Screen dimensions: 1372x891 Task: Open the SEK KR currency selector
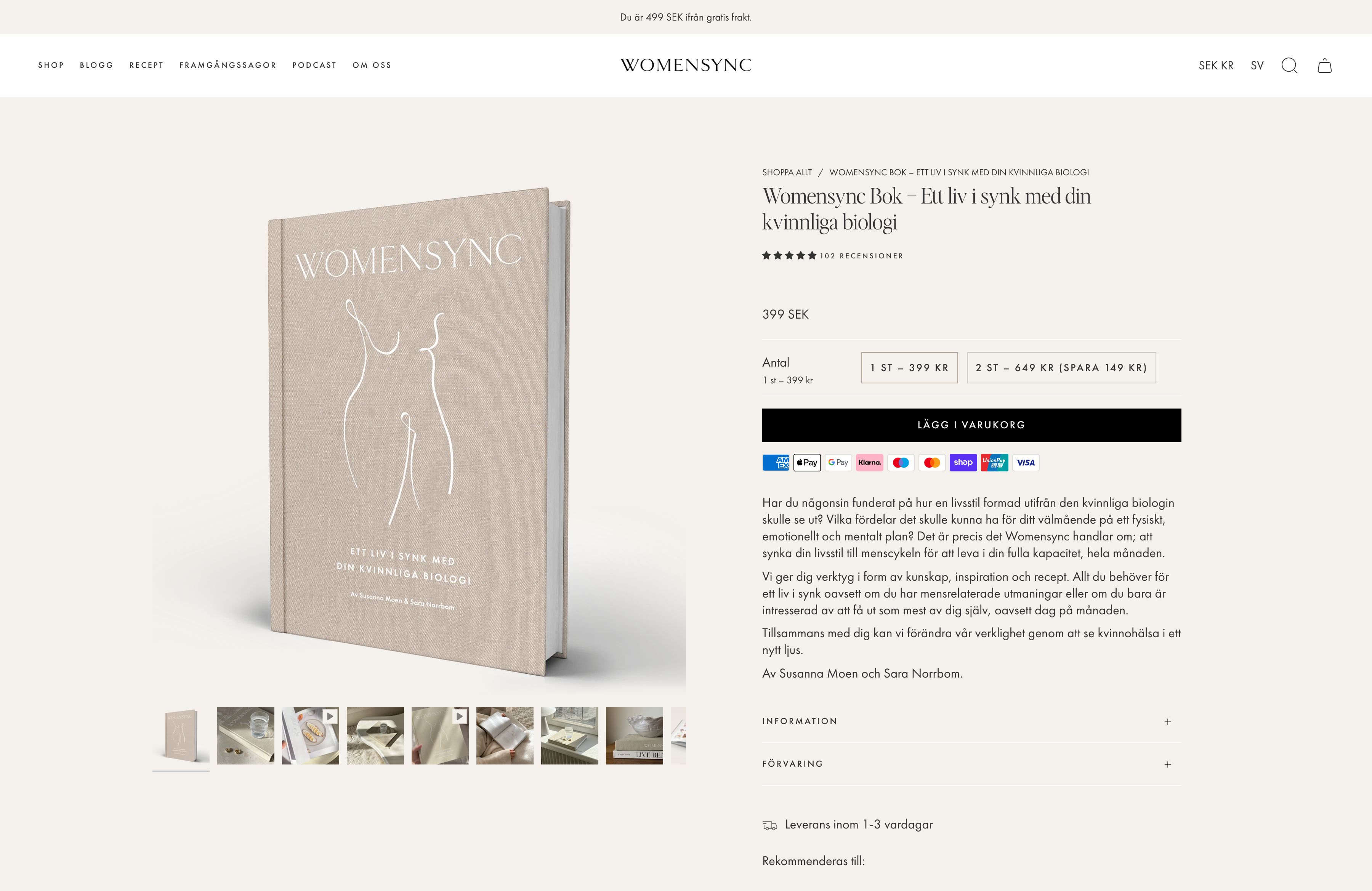point(1217,66)
